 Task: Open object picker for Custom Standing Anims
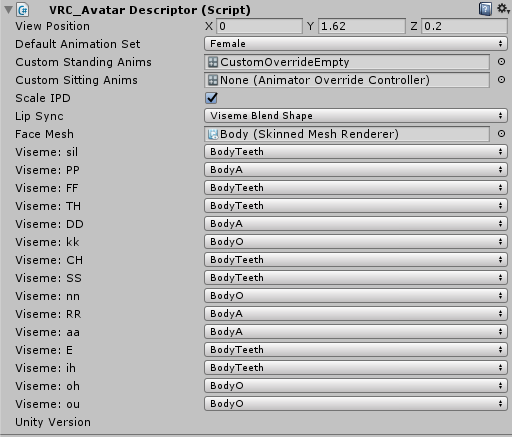coord(501,62)
